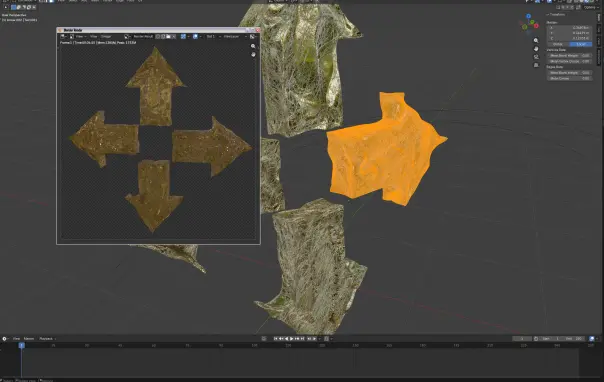Switch perspective/orthographic grid icon in the viewport
The image size is (604, 382).
tap(536, 65)
